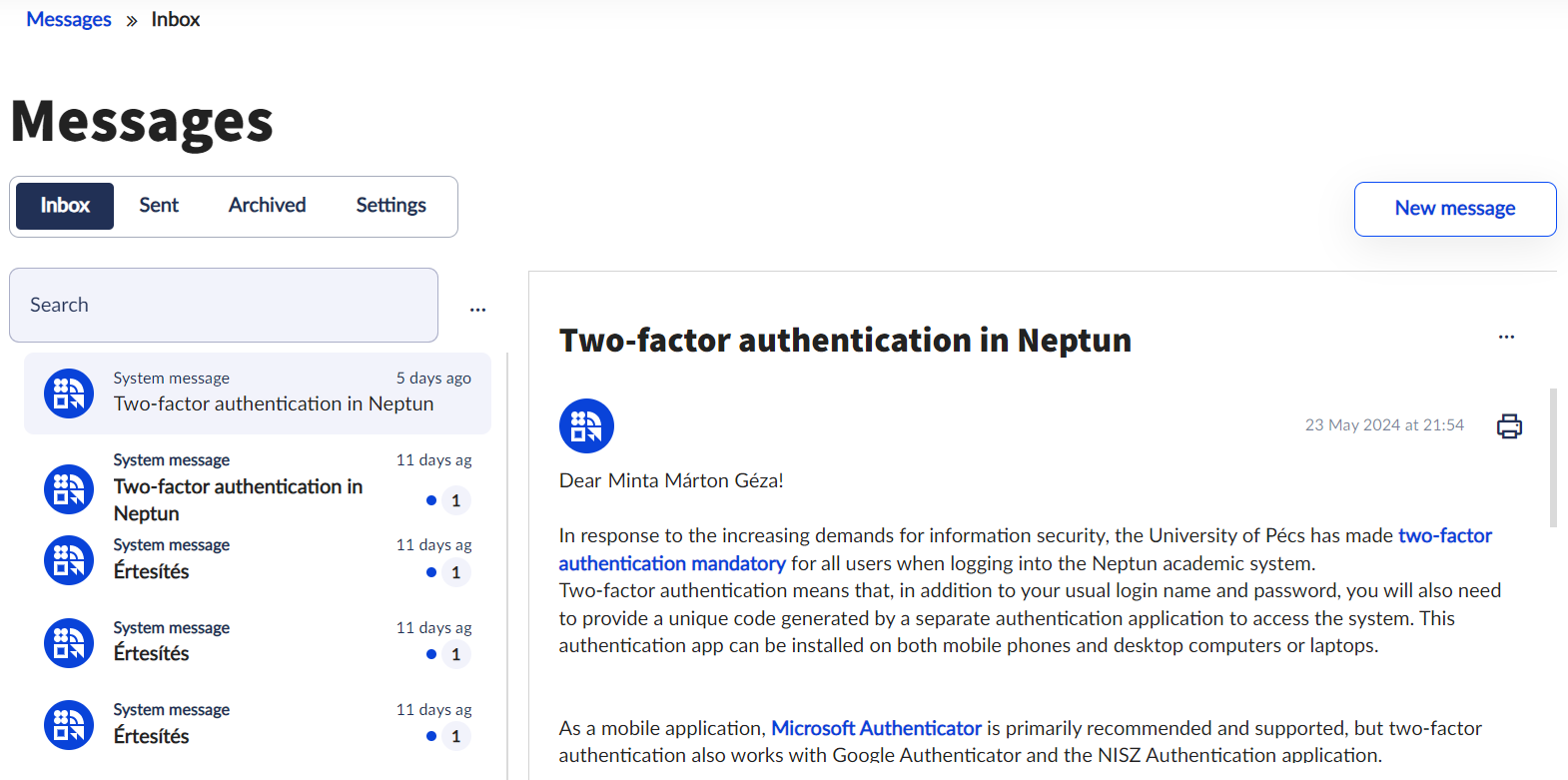
Task: Open the message options three-dot menu
Action: 1506,338
